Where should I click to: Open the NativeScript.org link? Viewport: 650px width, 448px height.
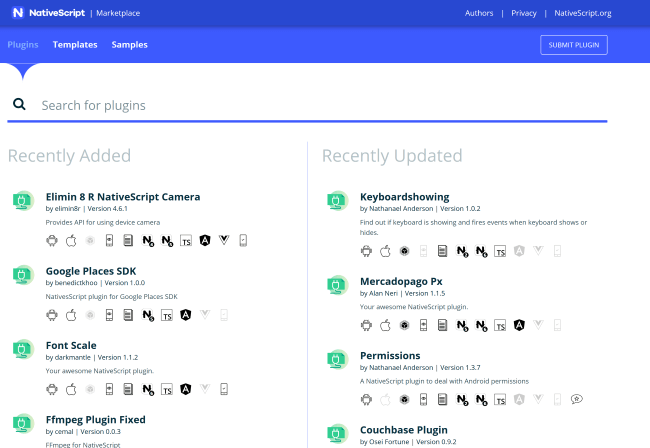coord(583,13)
